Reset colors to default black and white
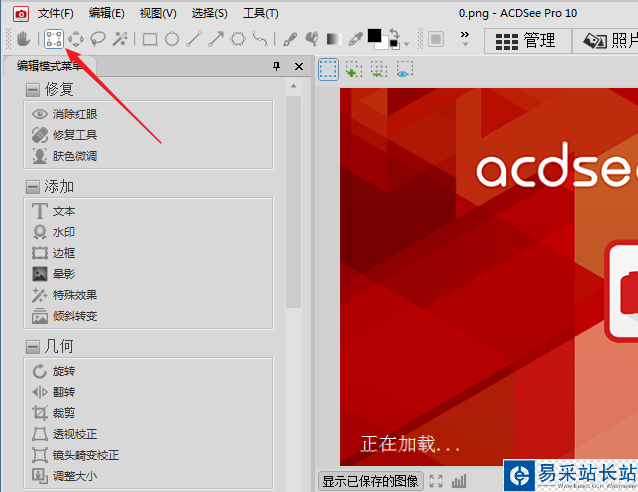Screen dimensions: 638x492 coord(394,44)
